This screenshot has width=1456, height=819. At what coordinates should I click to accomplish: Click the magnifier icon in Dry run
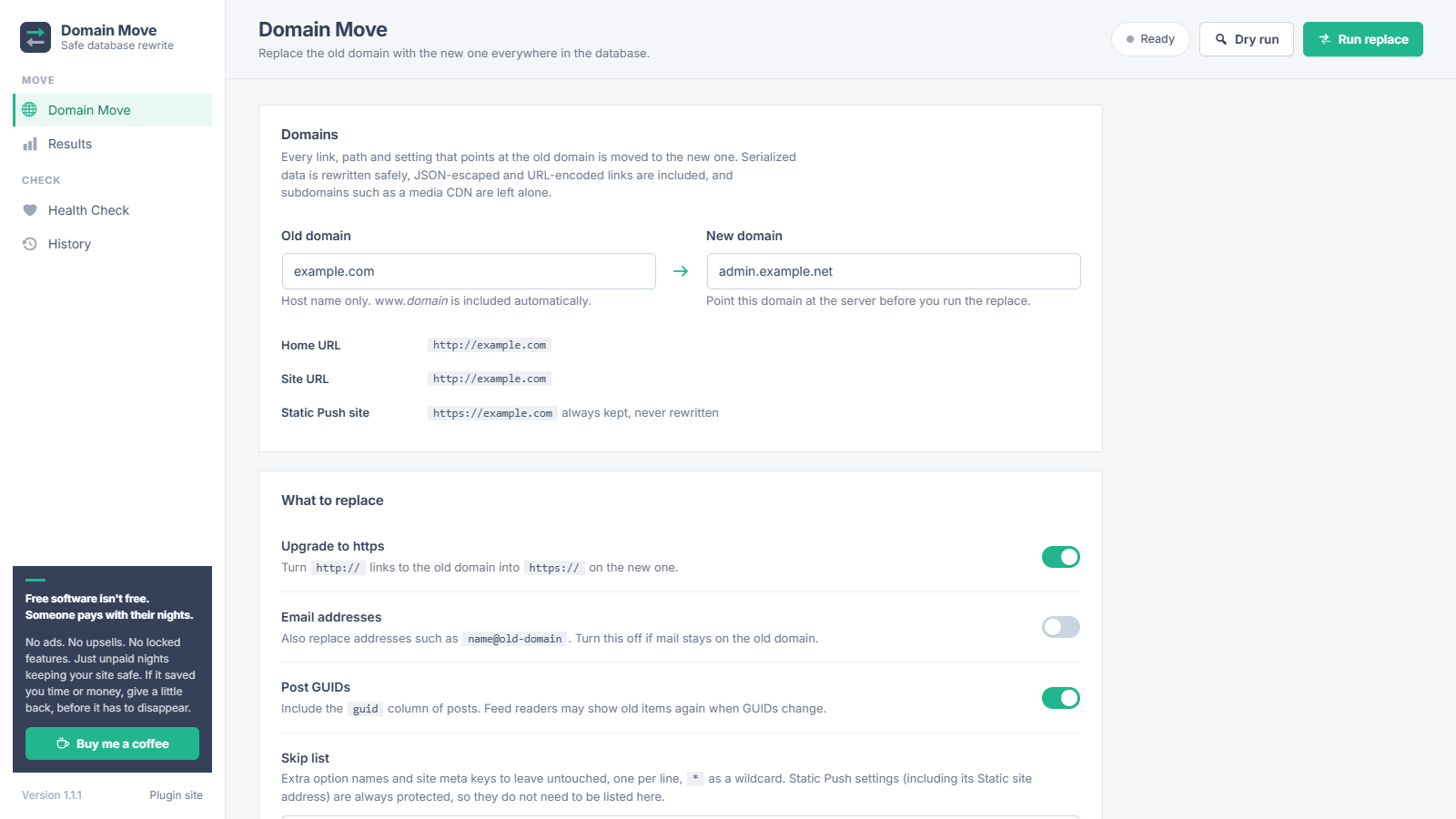(1221, 39)
